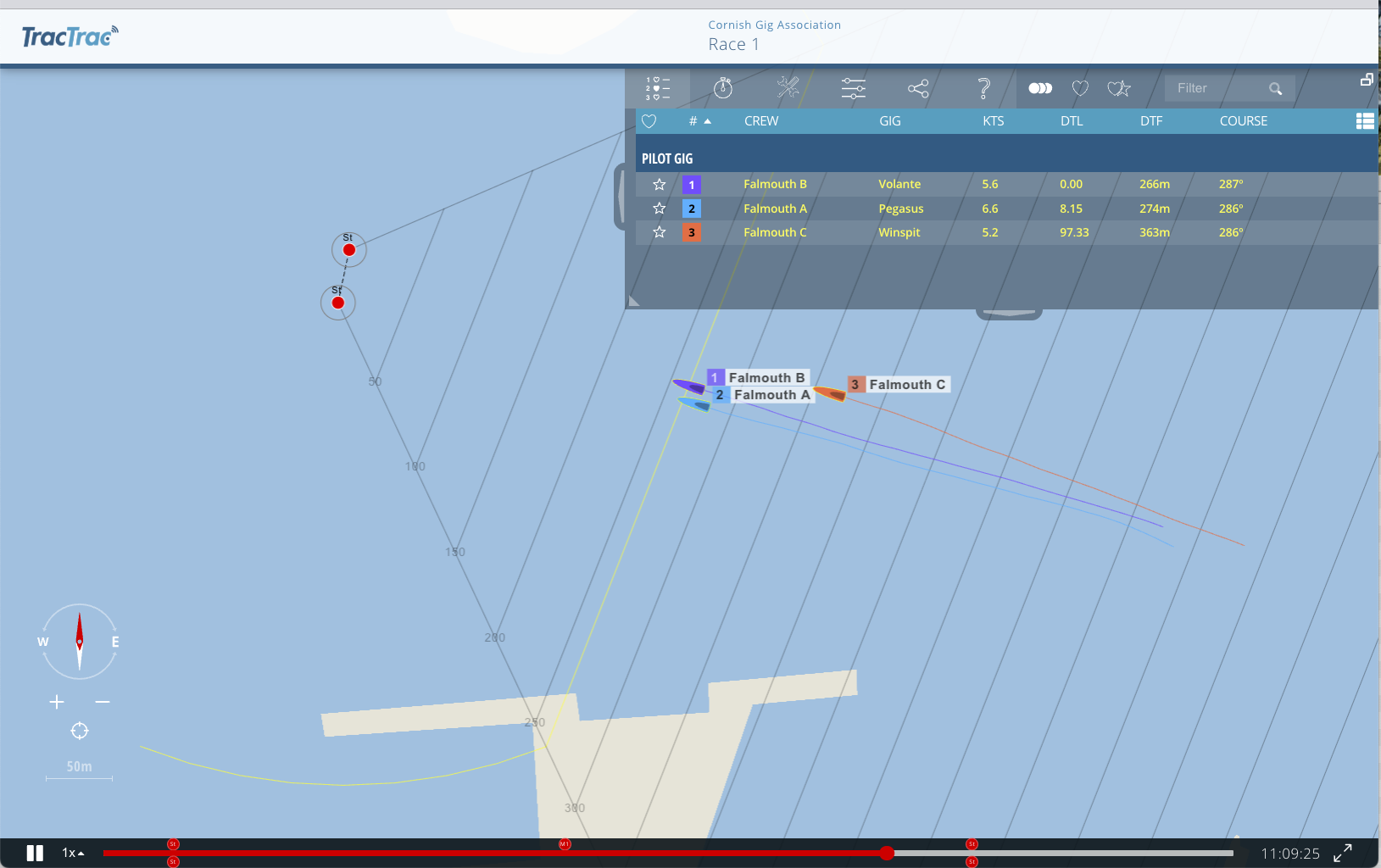Open the favorites heart icon
This screenshot has height=868, width=1381.
point(1079,88)
